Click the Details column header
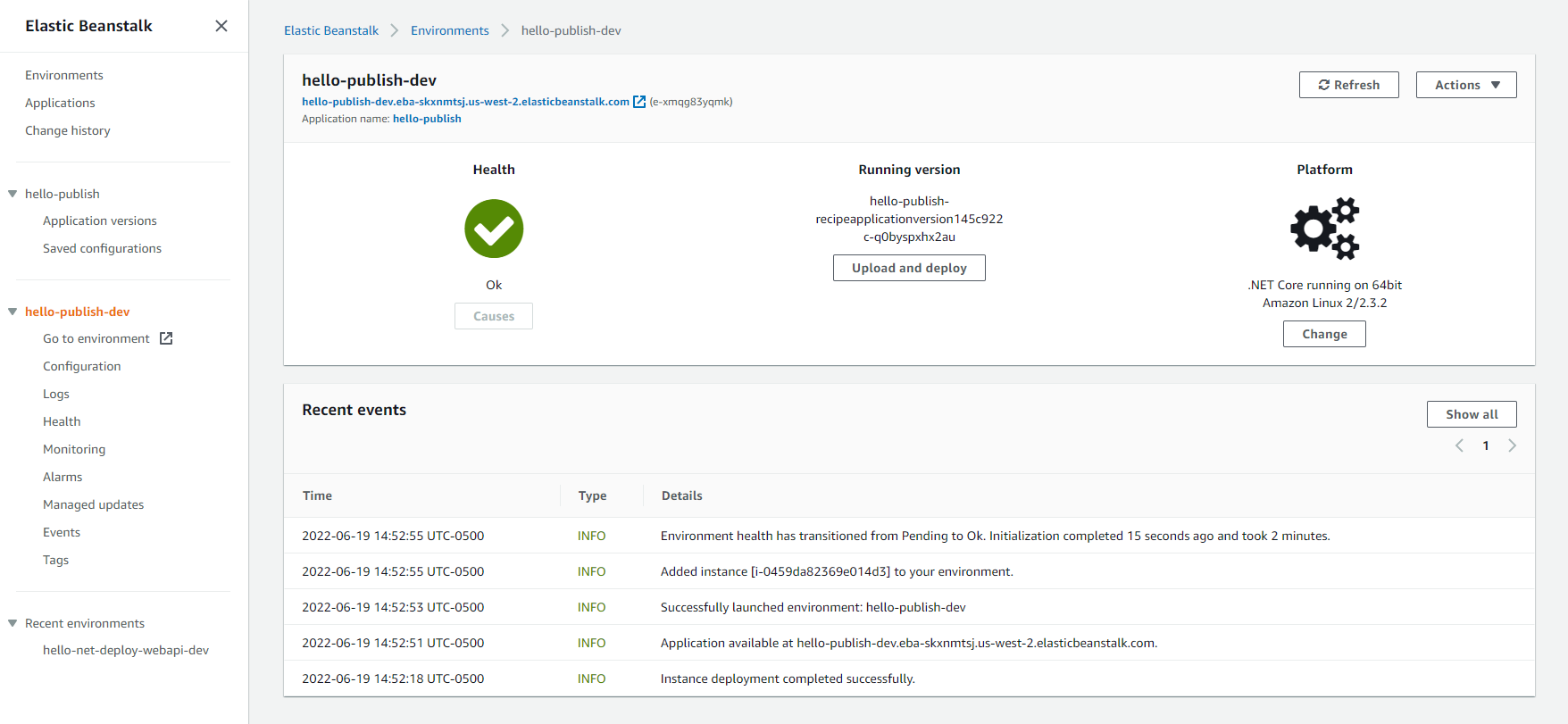 [x=682, y=495]
